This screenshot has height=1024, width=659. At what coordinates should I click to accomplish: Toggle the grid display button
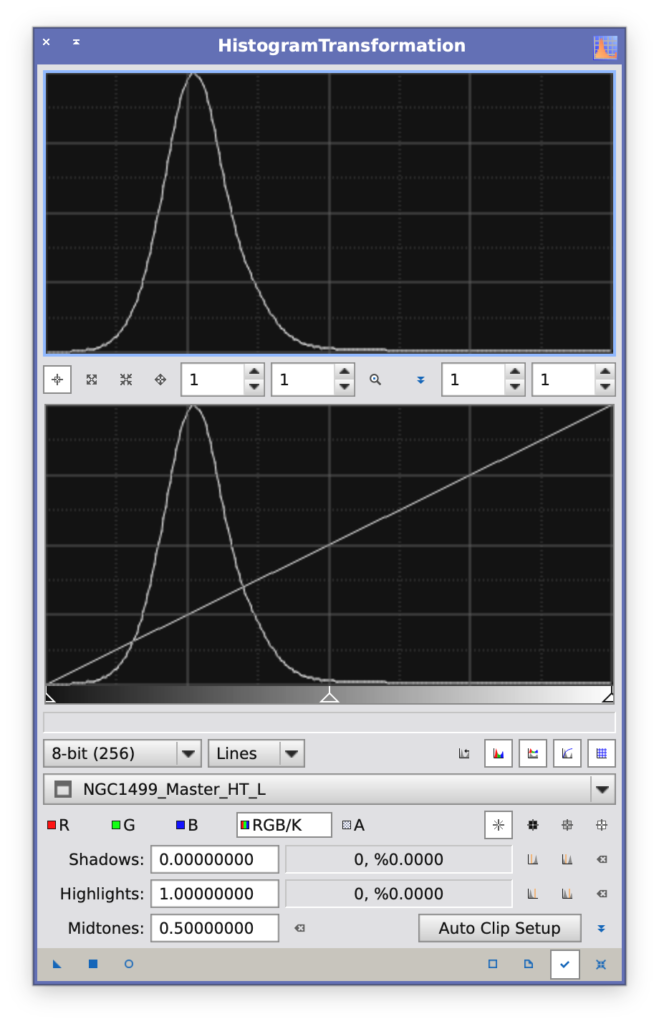pyautogui.click(x=601, y=754)
